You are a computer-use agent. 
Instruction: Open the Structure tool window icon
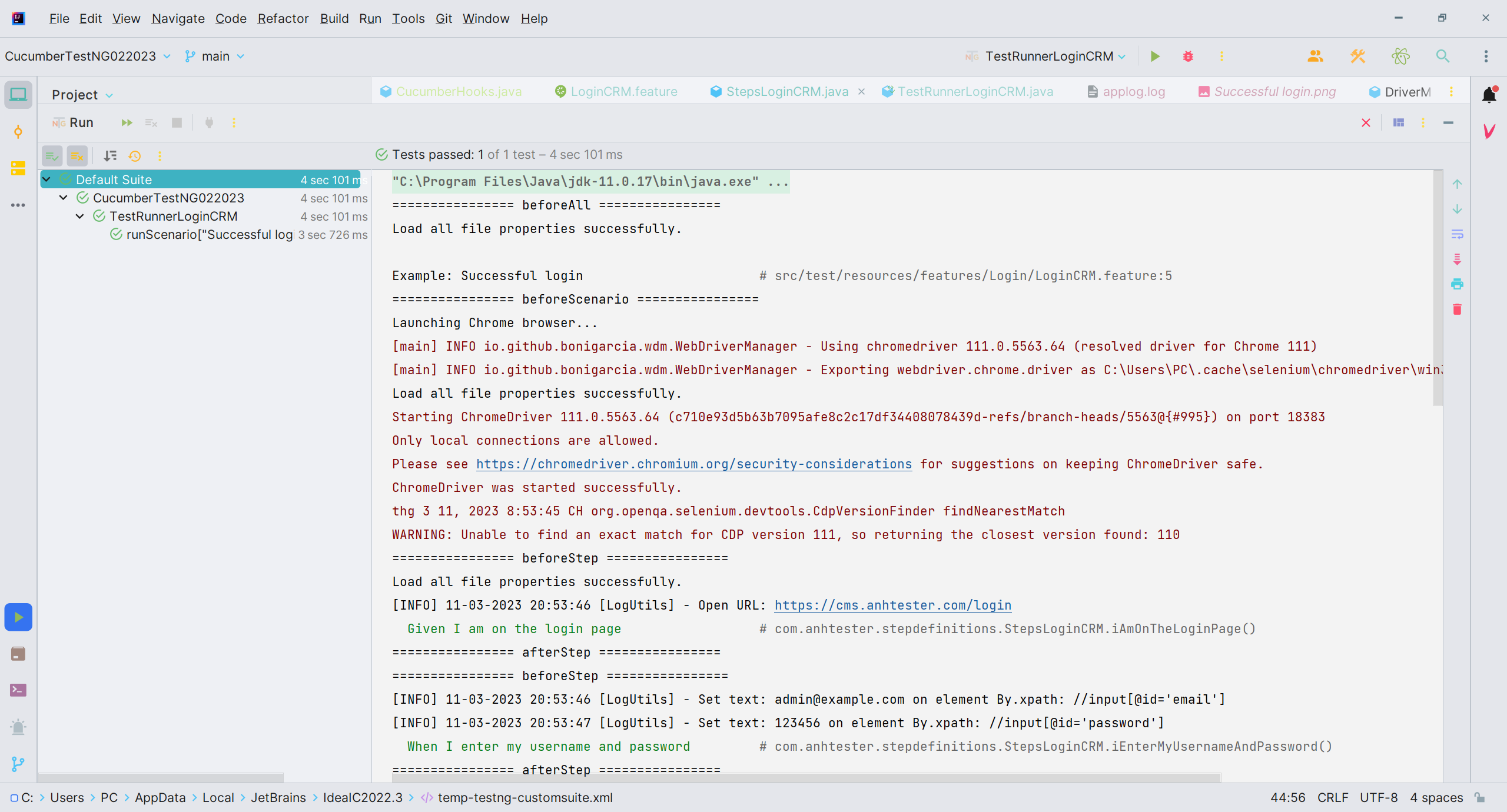(18, 168)
